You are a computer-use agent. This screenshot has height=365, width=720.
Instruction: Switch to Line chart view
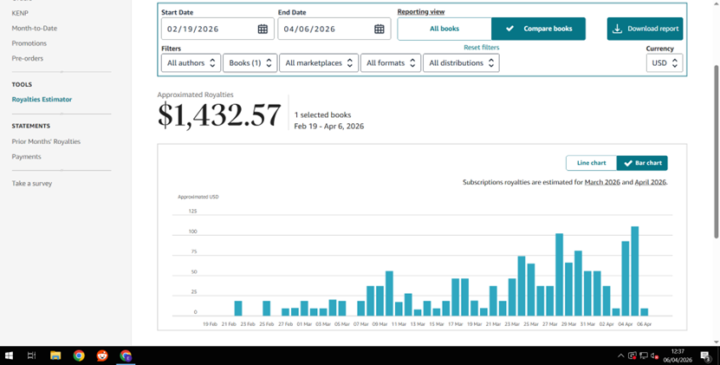[591, 163]
